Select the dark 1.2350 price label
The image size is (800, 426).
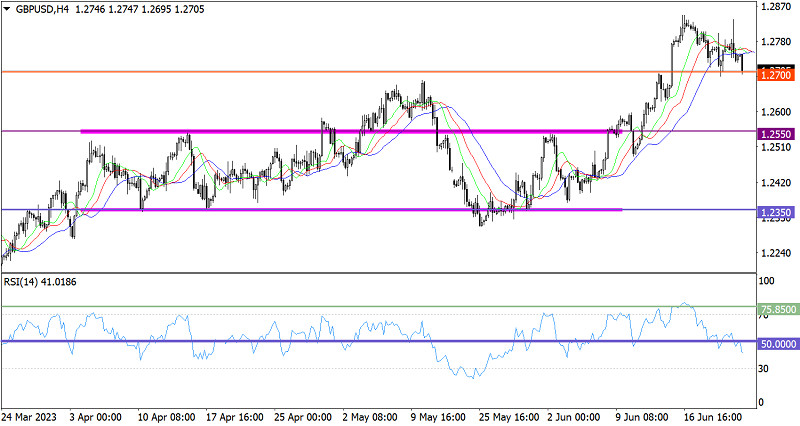tap(777, 213)
